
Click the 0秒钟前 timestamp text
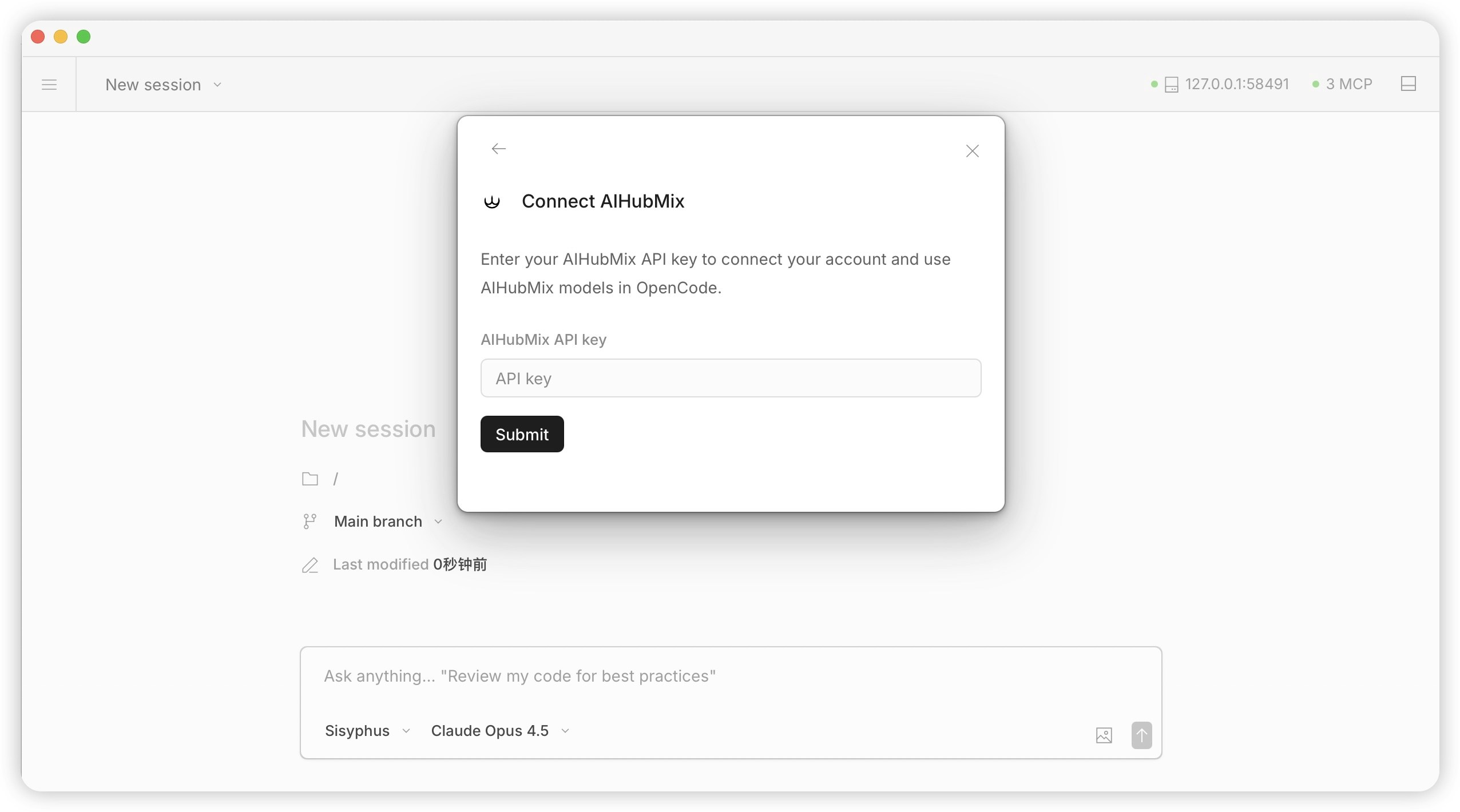459,564
